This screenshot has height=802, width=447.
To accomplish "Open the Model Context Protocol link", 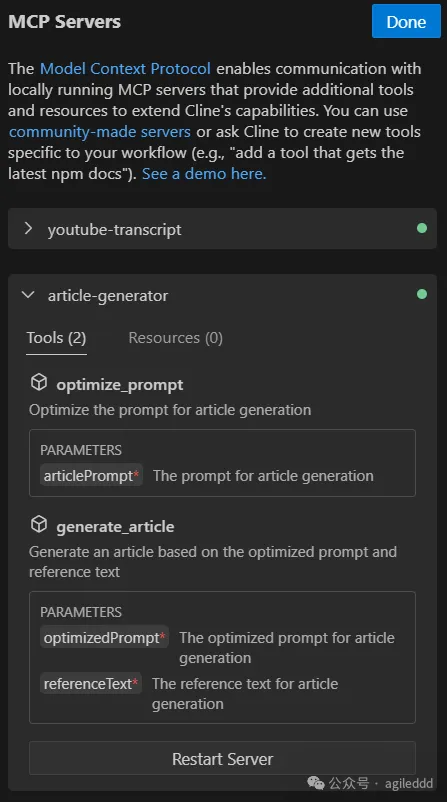I will 125,69.
